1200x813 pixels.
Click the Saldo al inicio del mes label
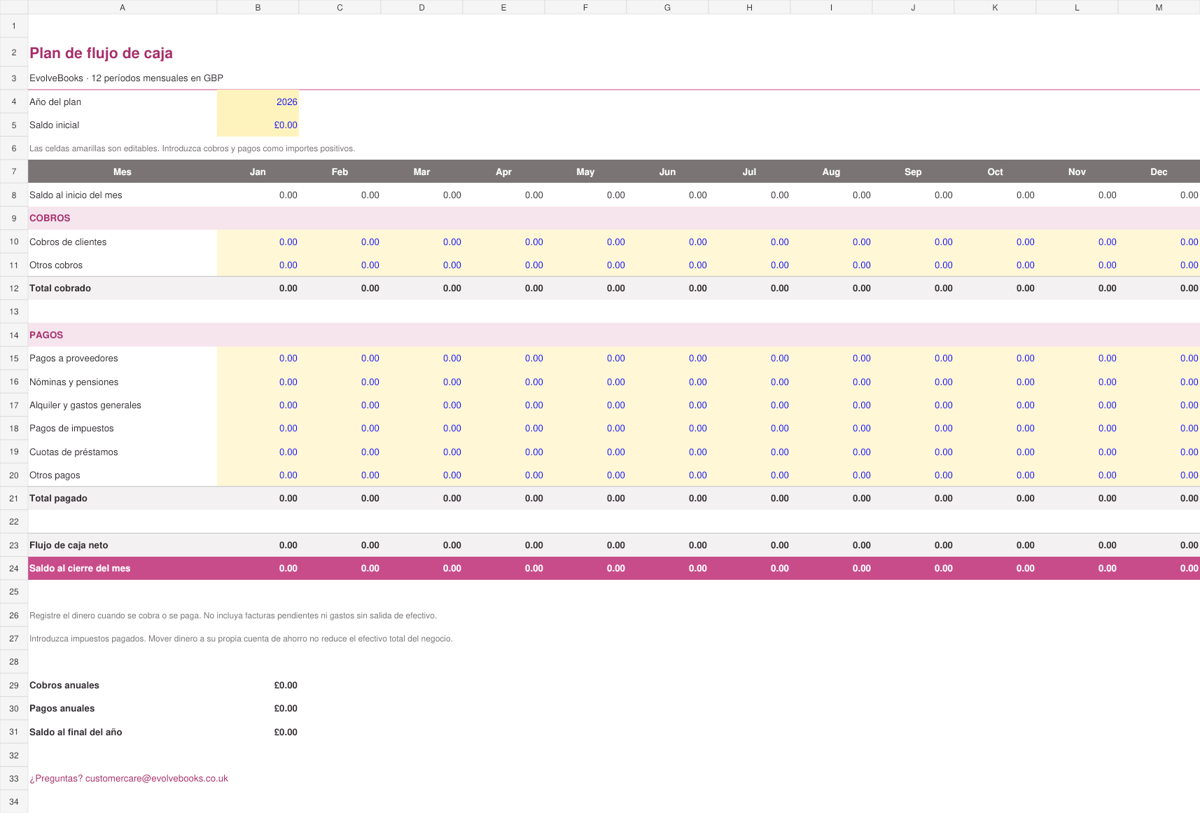point(76,195)
